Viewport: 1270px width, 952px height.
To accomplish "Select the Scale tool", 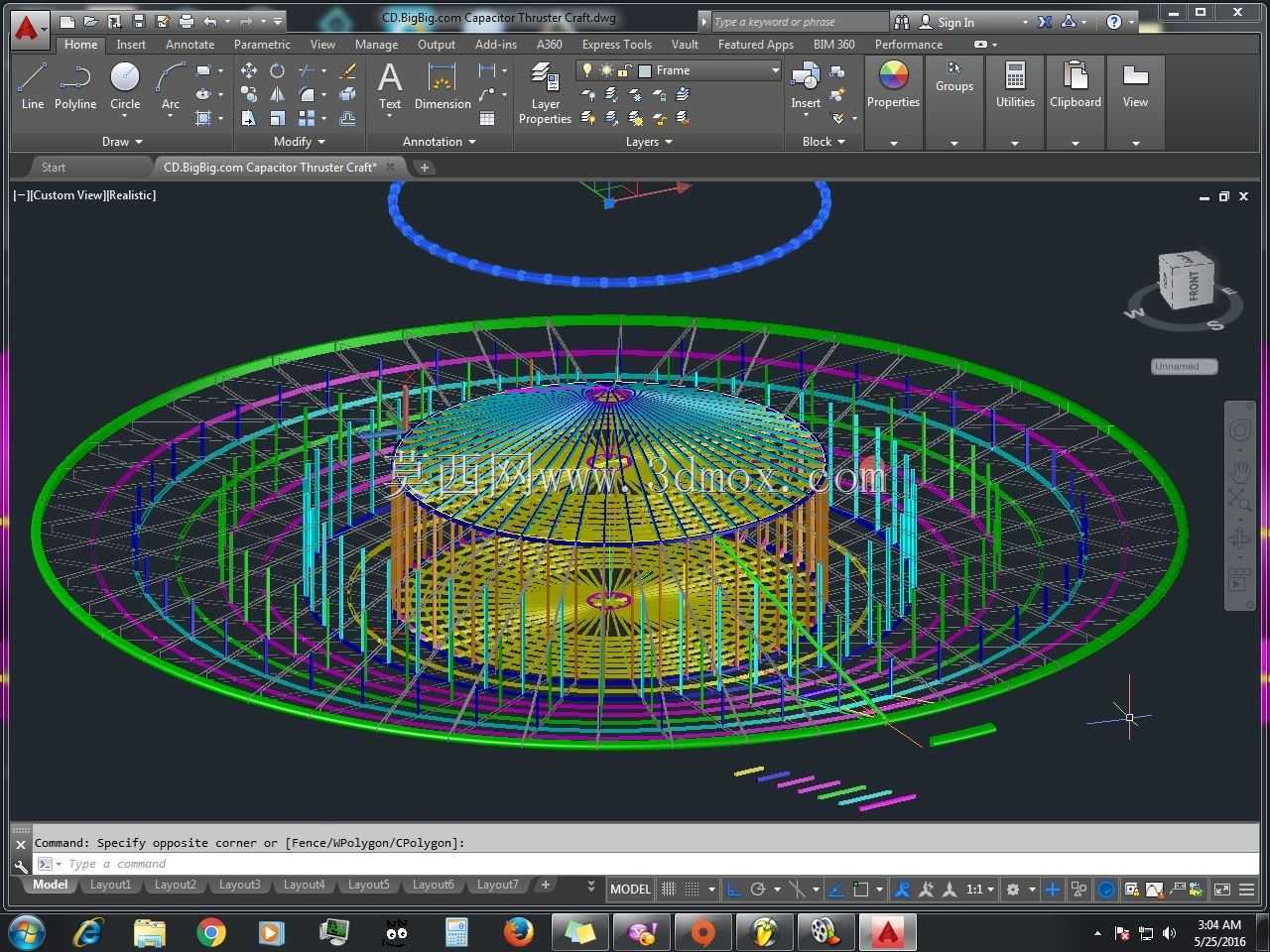I will click(277, 118).
